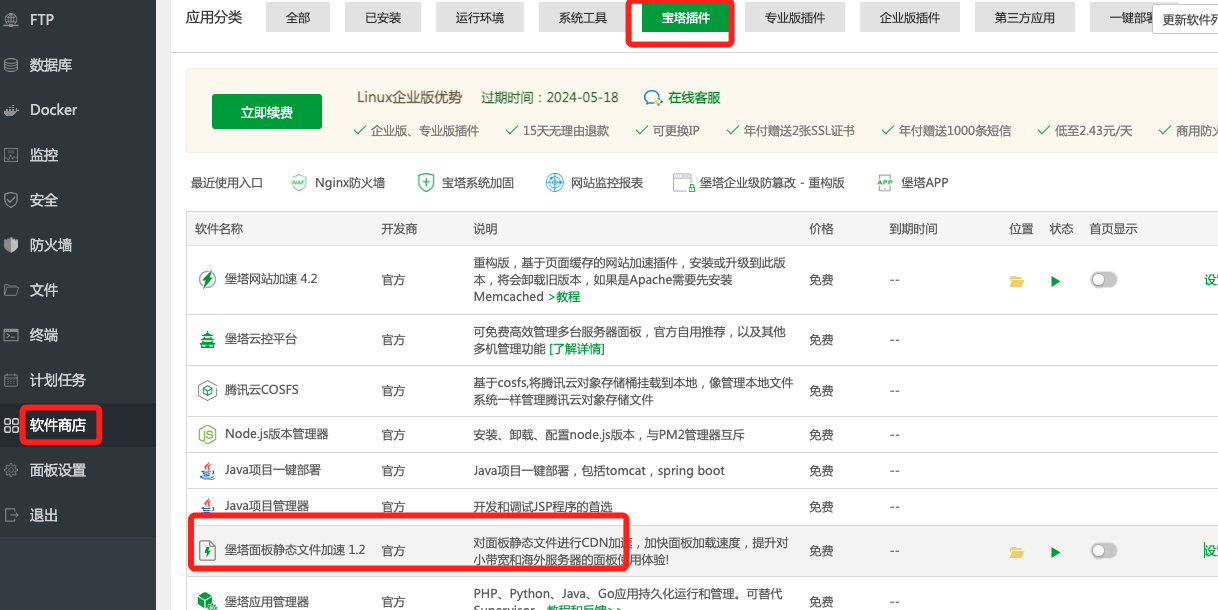
Task: Click the 低至2.43元/天 benefit text
Action: tap(1094, 131)
